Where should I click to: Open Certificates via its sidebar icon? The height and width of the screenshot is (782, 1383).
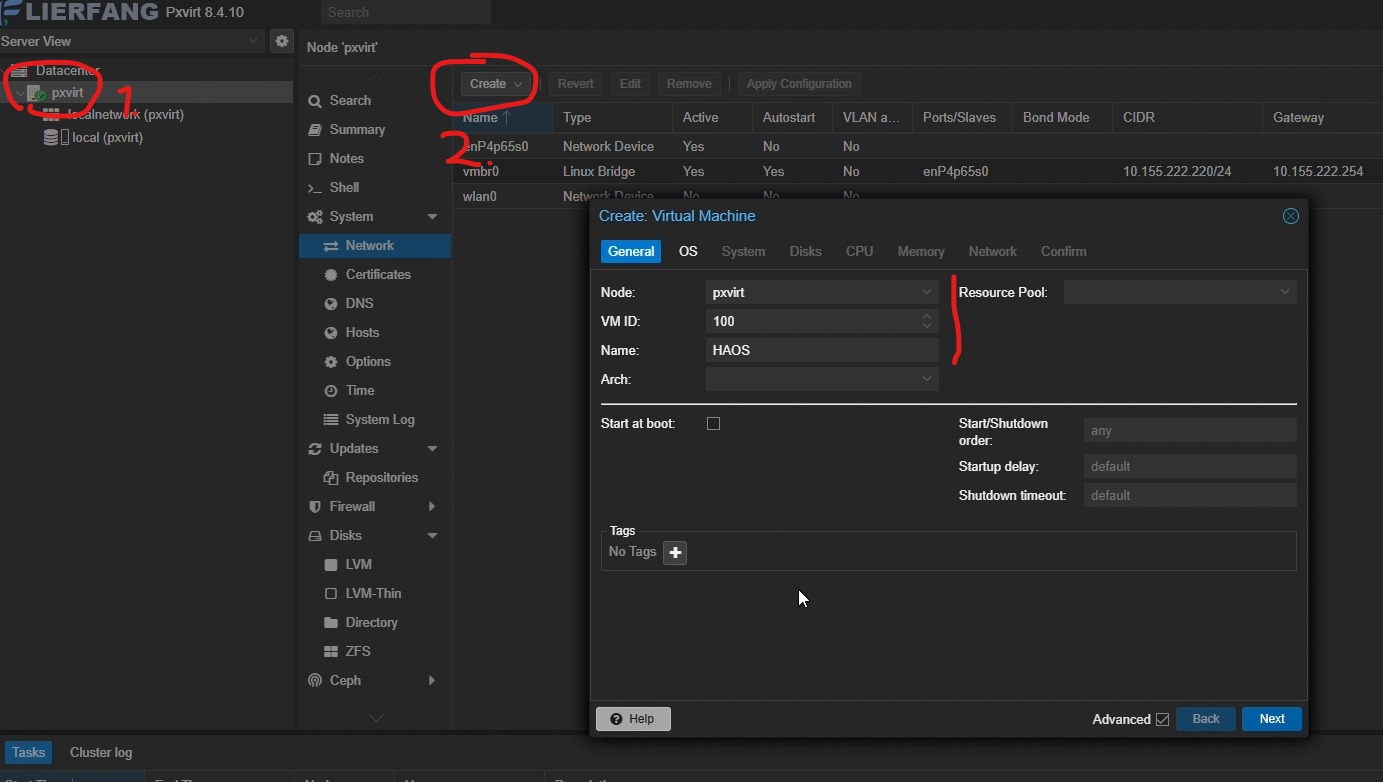[329, 274]
